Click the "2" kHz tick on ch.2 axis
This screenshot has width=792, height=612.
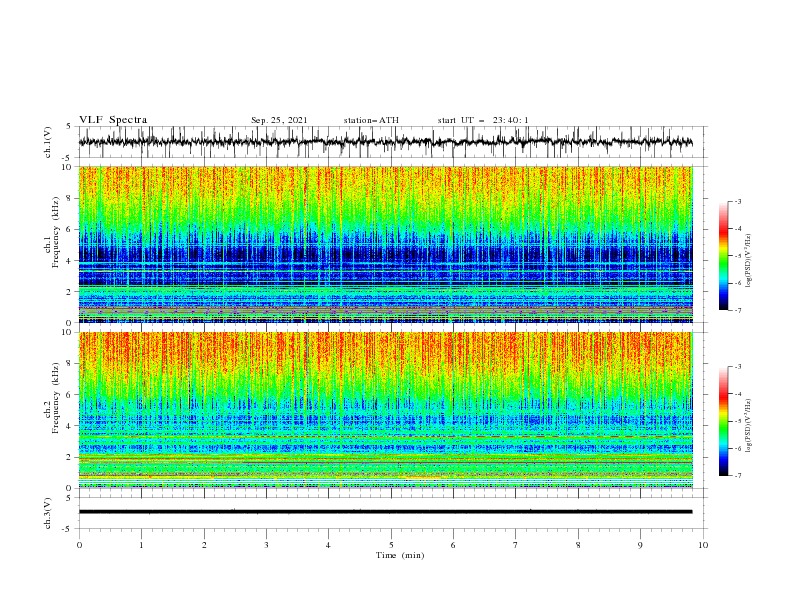point(70,457)
